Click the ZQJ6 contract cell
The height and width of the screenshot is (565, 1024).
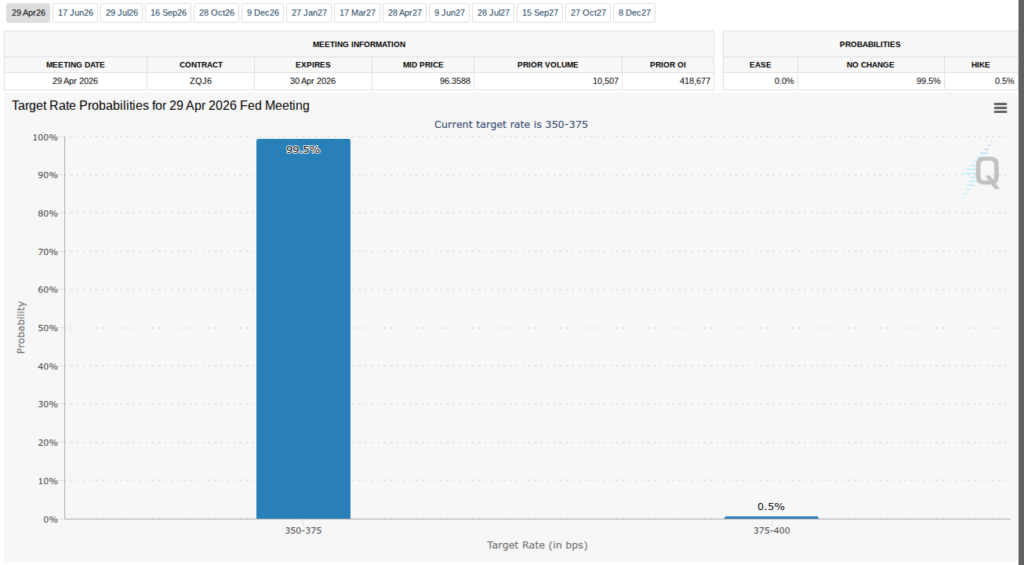pos(200,81)
